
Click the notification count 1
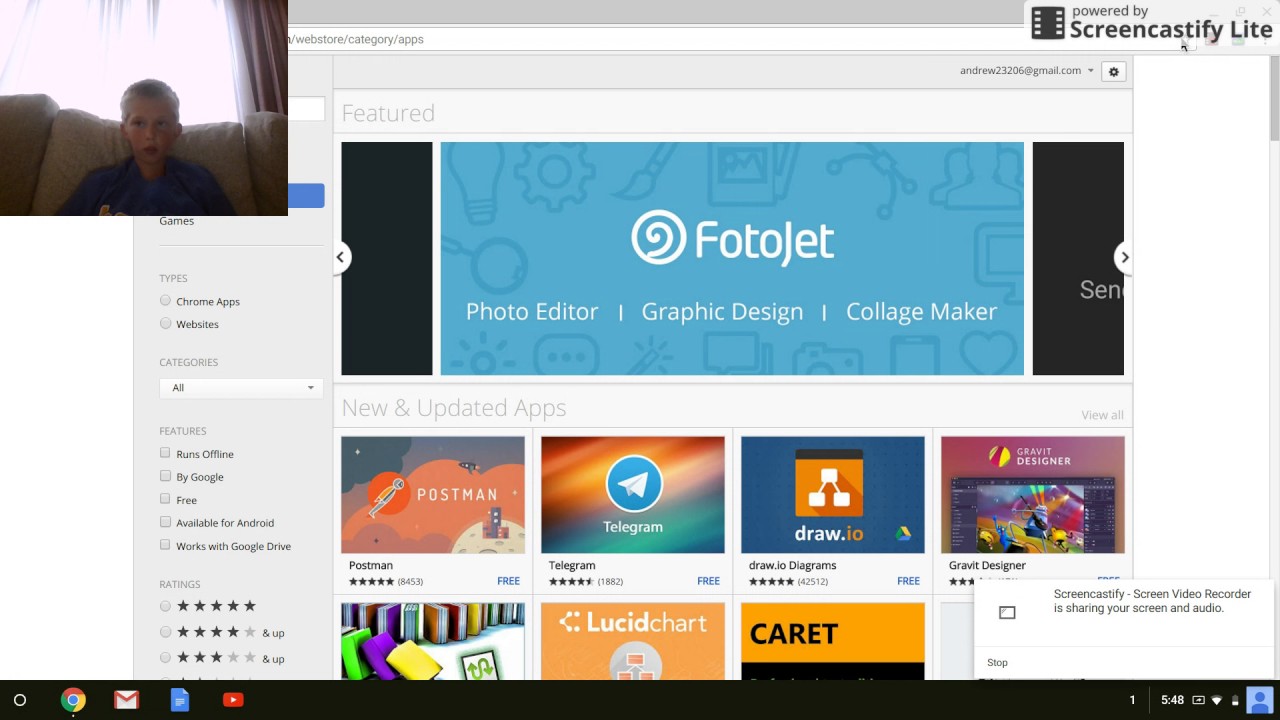[x=1132, y=700]
